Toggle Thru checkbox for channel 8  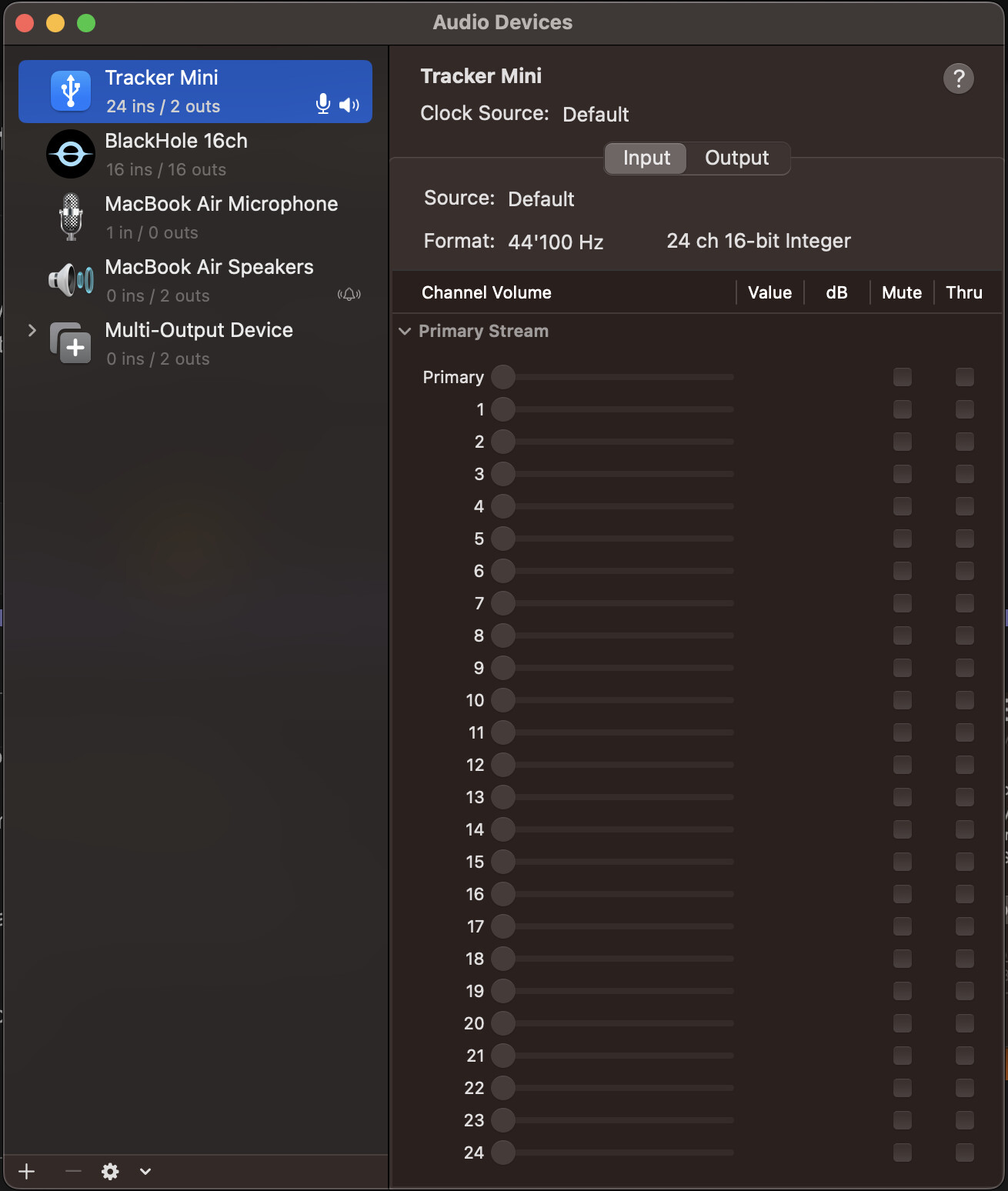tap(965, 636)
